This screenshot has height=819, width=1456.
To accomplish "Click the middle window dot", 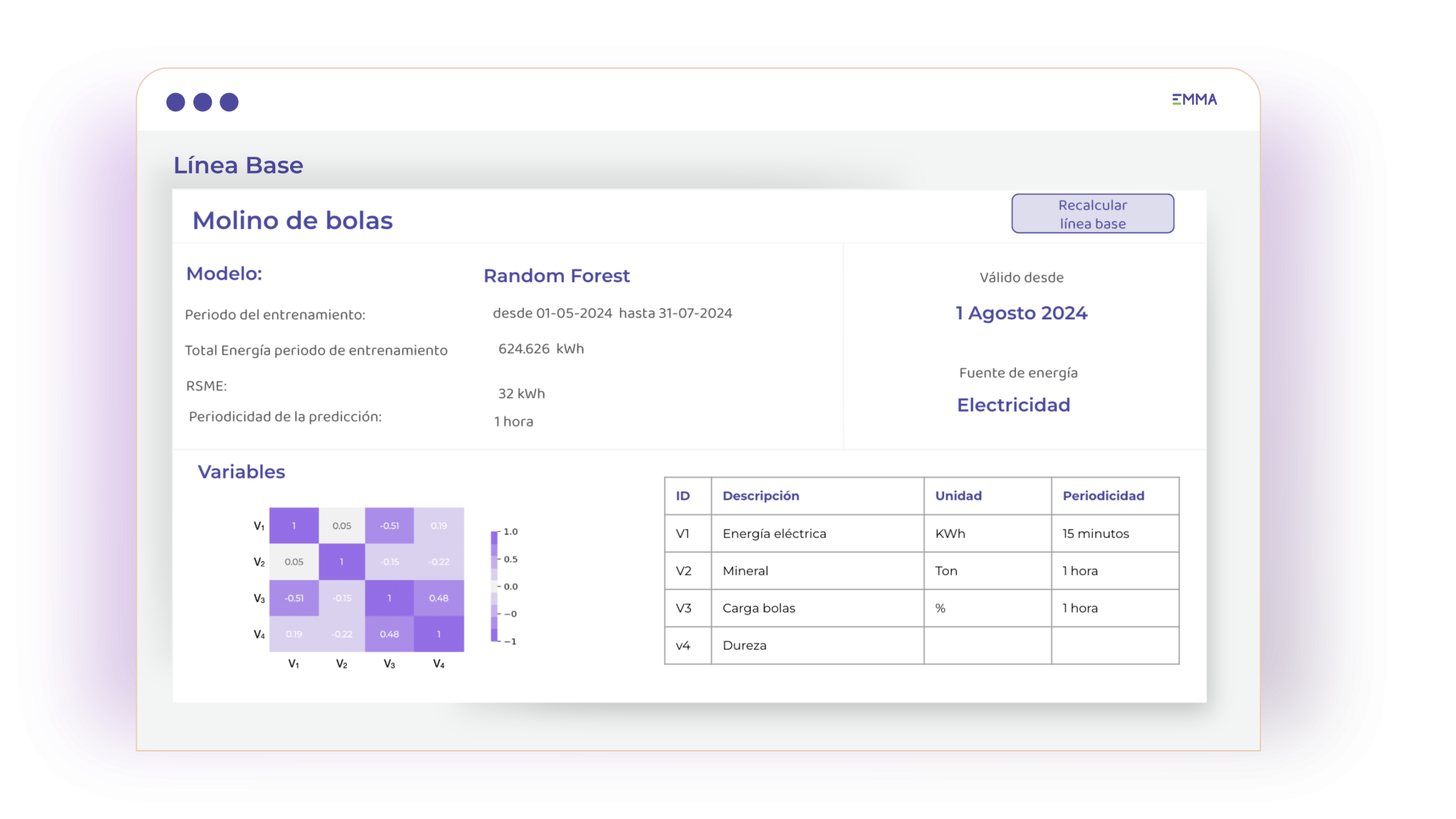I will [203, 102].
